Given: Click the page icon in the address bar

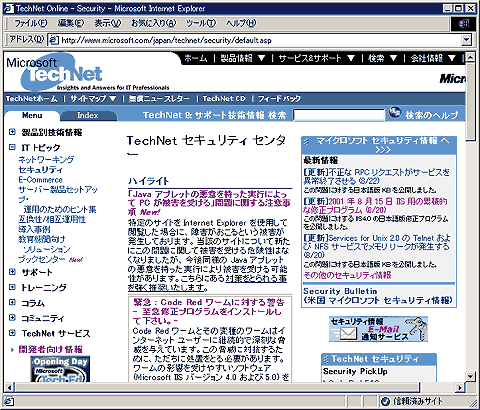Looking at the screenshot, I should tap(54, 40).
